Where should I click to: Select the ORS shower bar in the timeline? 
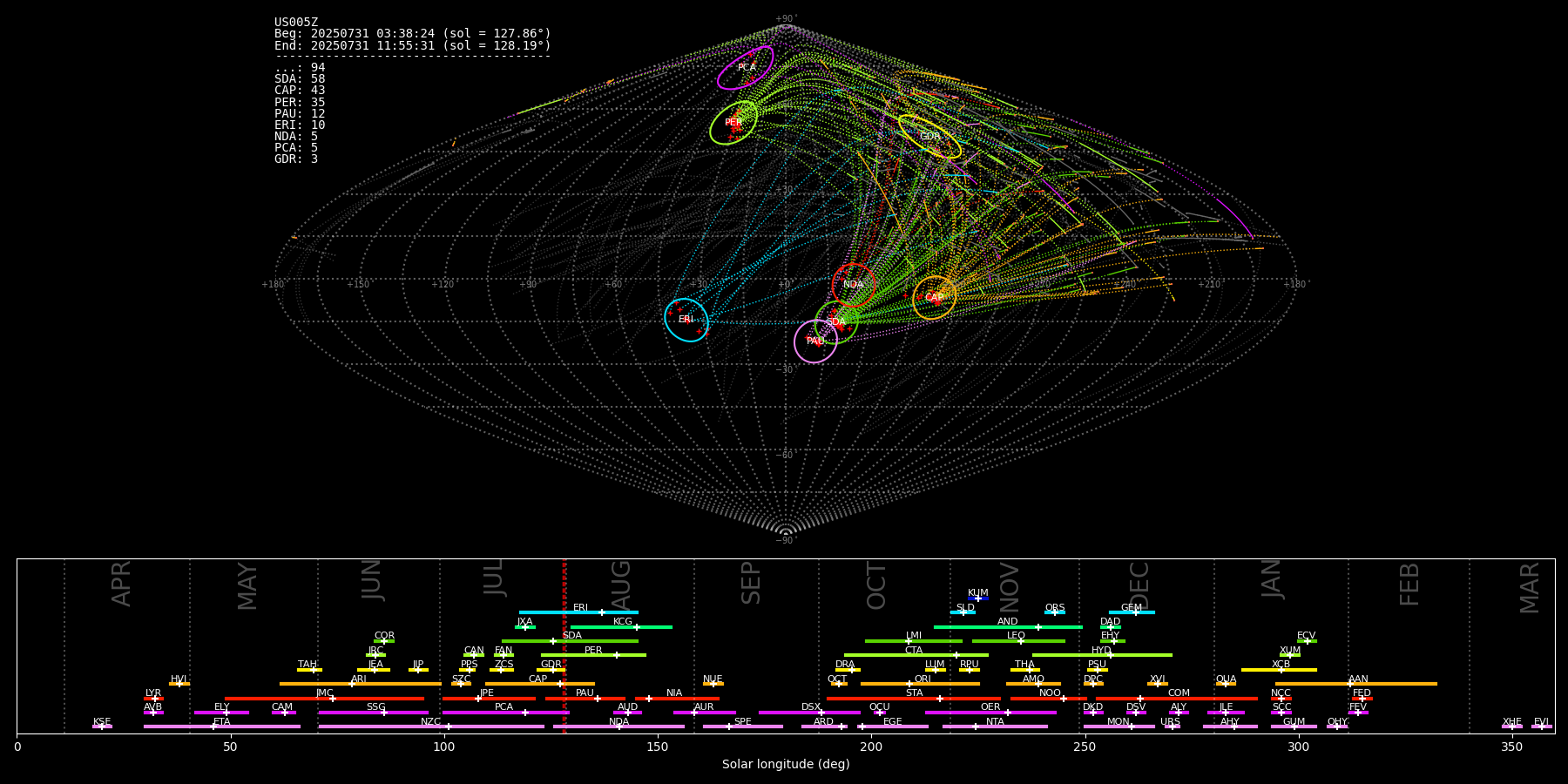1055,612
